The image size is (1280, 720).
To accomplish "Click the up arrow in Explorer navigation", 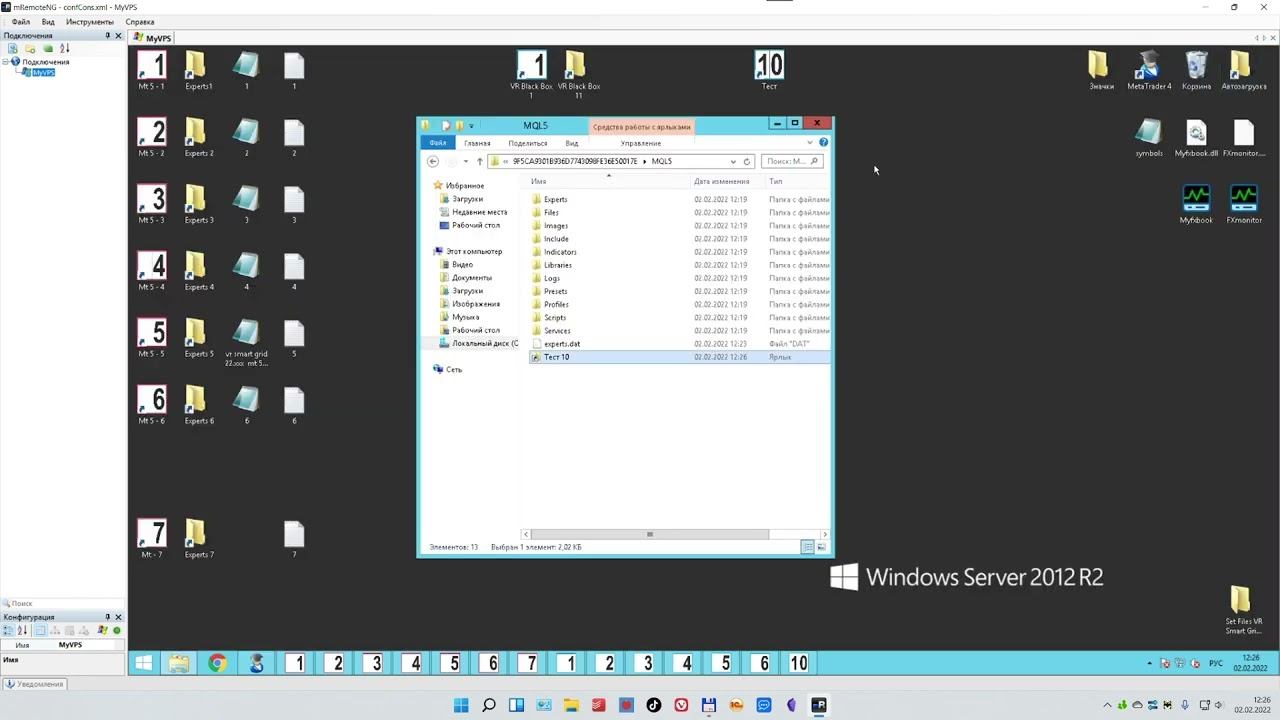I will tap(479, 161).
